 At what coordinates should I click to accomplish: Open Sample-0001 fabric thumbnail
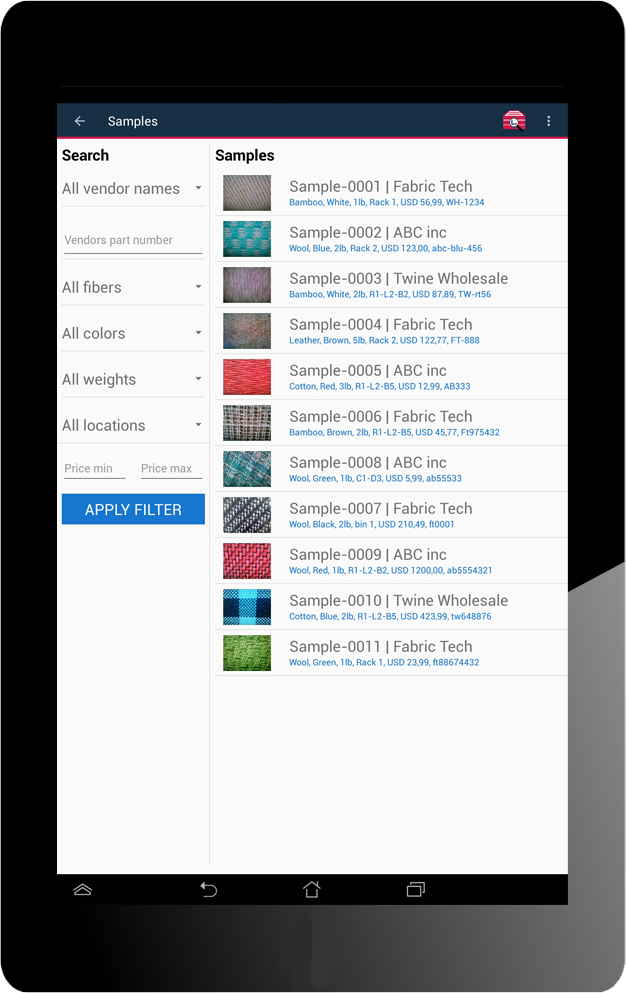tap(247, 193)
